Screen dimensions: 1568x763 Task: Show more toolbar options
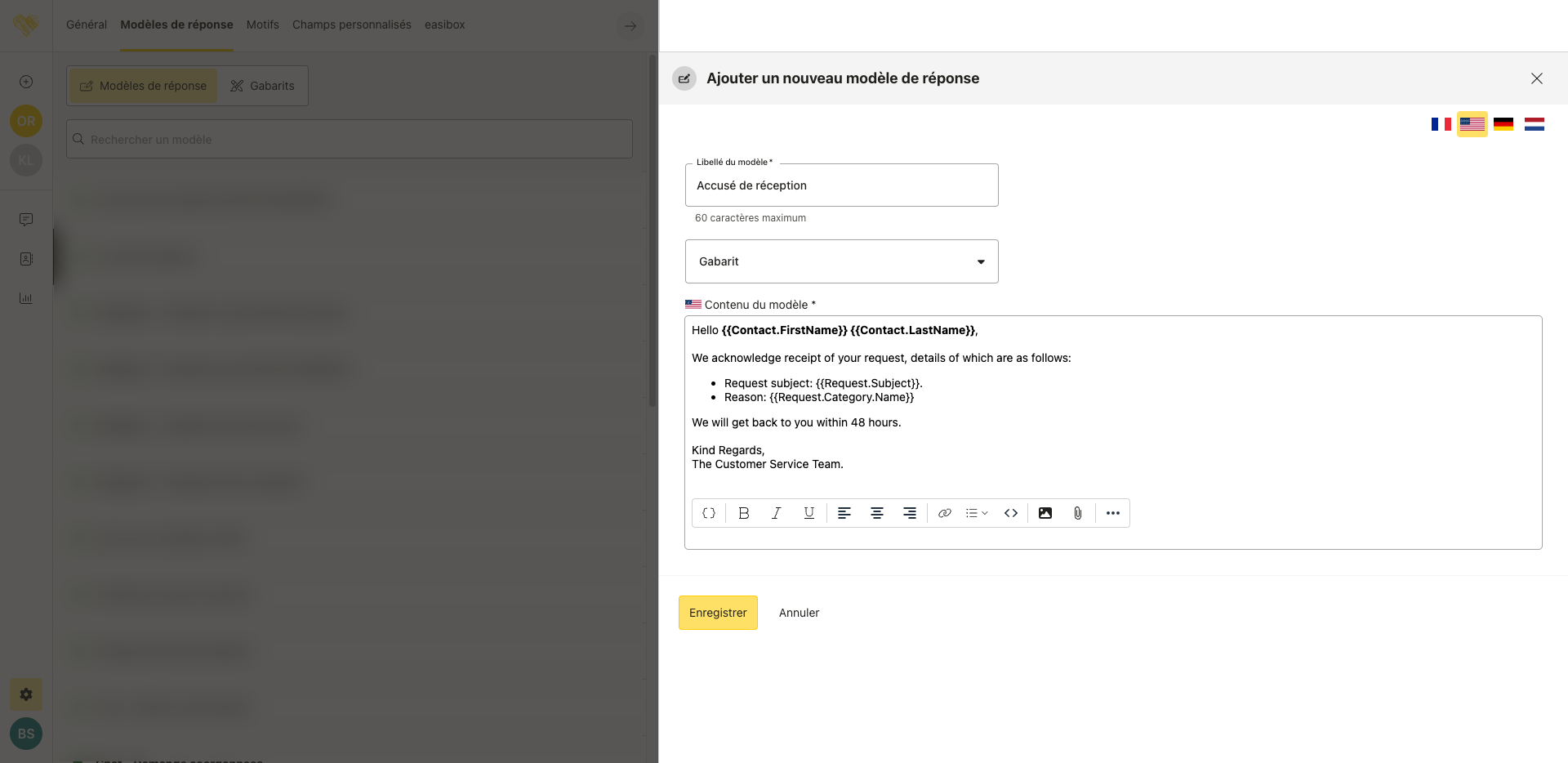1112,513
